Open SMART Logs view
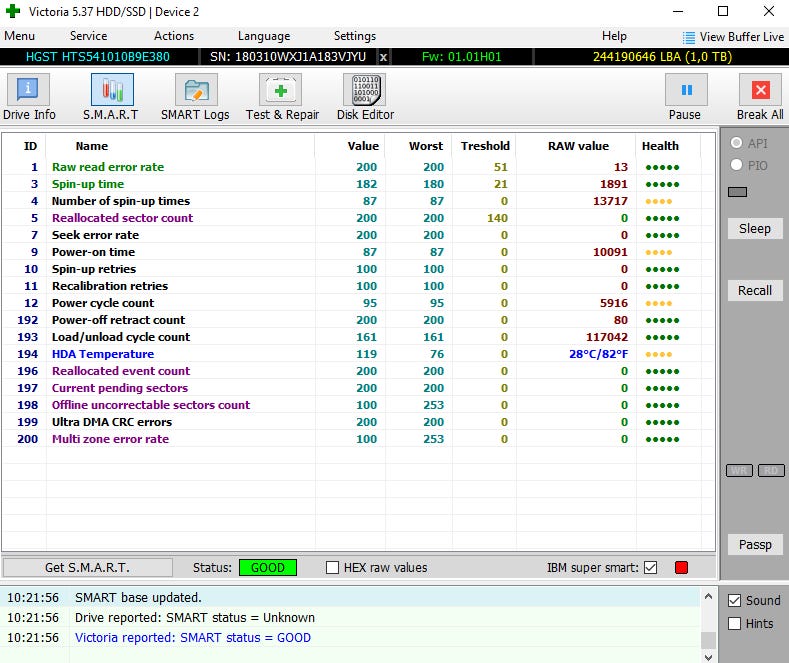 tap(195, 97)
